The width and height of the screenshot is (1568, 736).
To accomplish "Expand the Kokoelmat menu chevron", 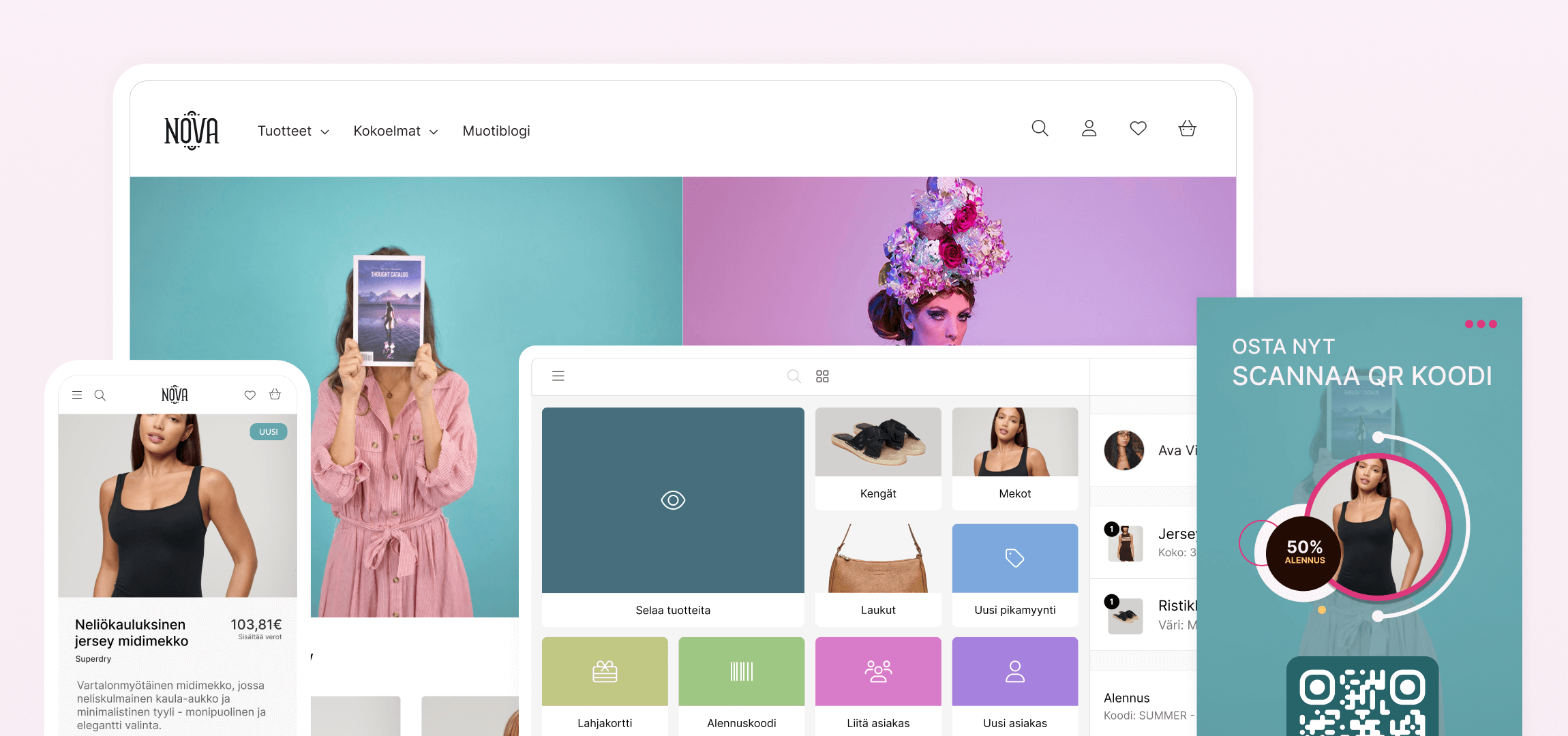I will click(434, 132).
